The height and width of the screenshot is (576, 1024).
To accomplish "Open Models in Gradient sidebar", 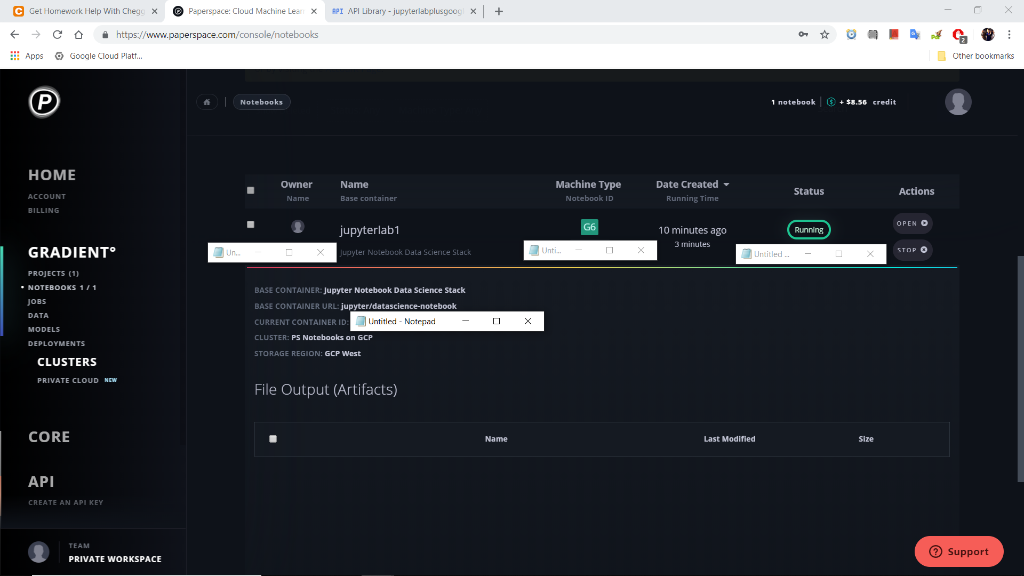I will 44,330.
